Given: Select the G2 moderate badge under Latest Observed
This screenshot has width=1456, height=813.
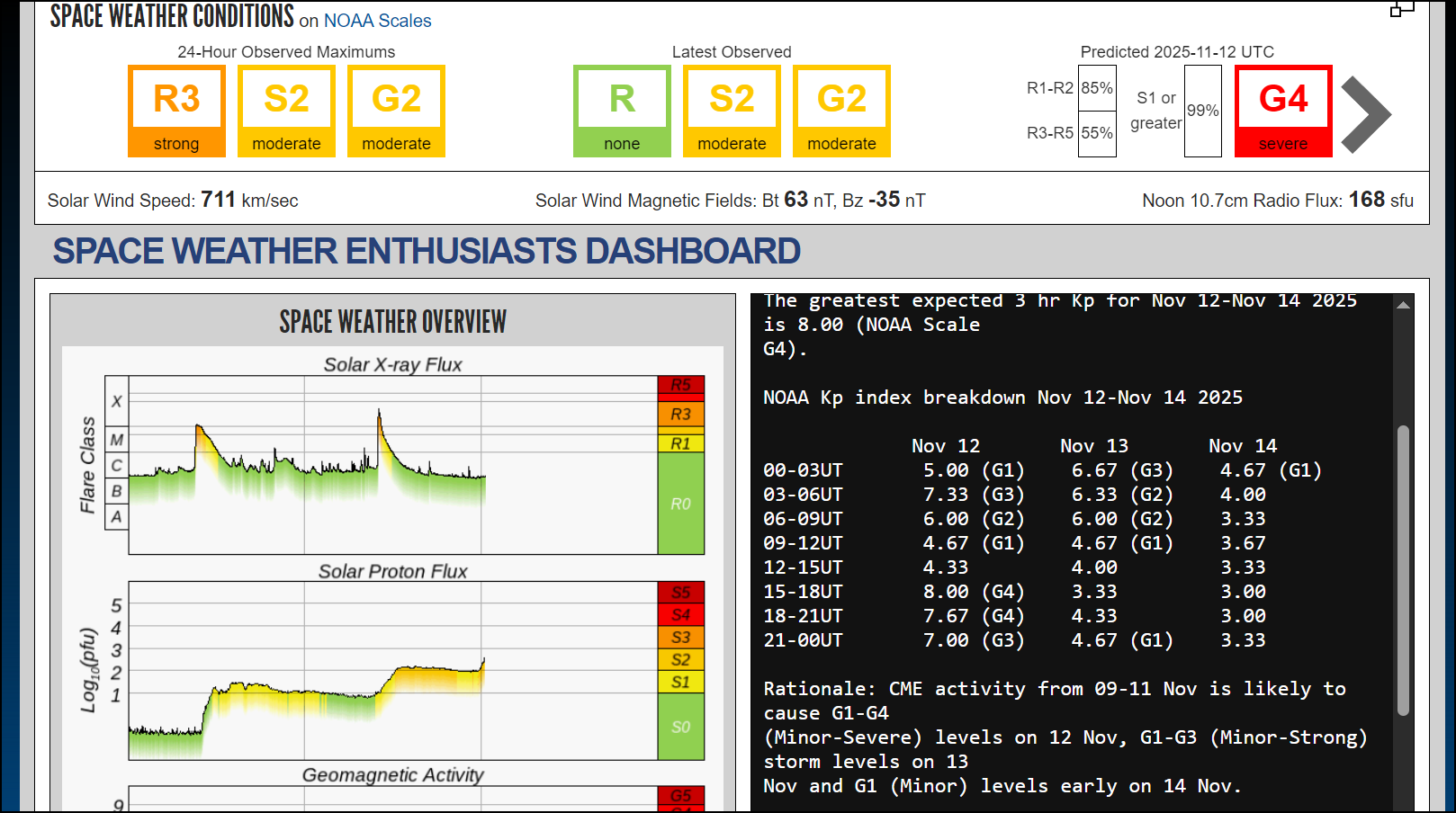Looking at the screenshot, I should pyautogui.click(x=841, y=111).
